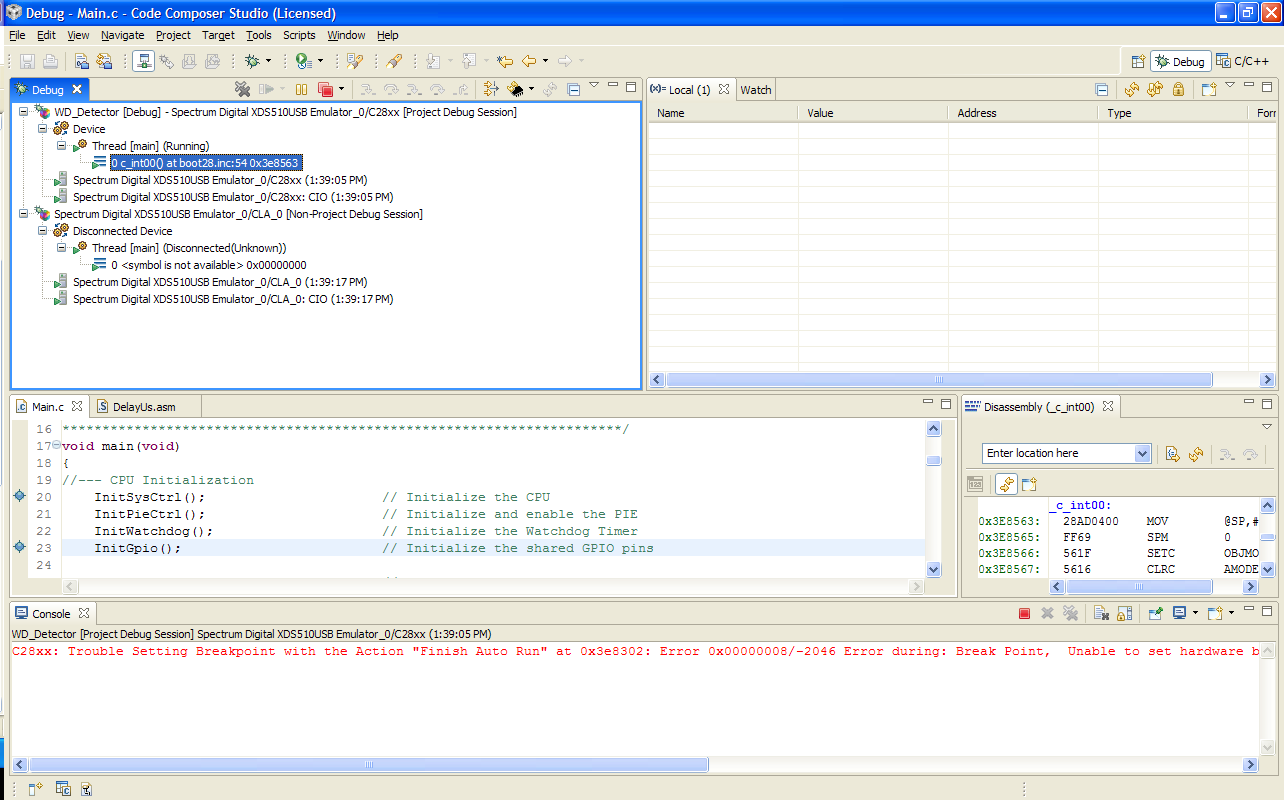Toggle breakpoint marker at line 23
1284x800 pixels.
[x=18, y=547]
